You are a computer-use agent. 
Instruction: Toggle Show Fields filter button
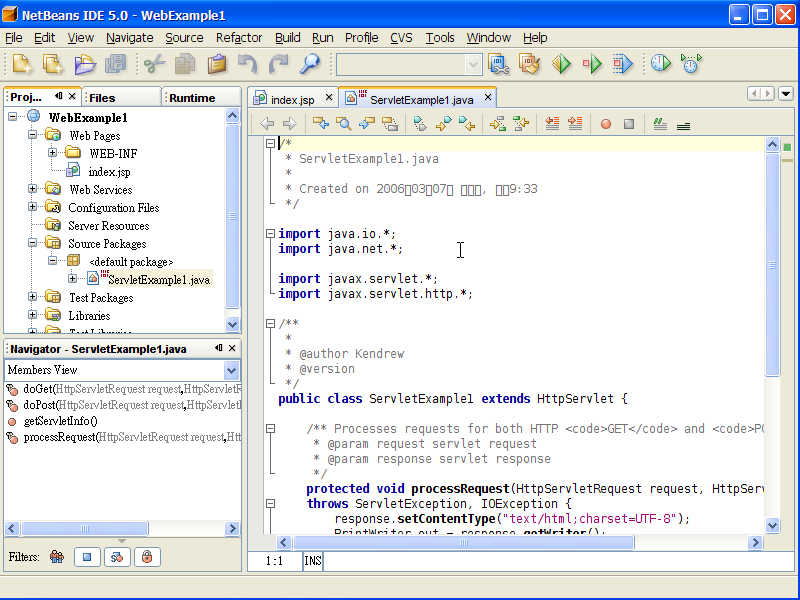(x=87, y=557)
